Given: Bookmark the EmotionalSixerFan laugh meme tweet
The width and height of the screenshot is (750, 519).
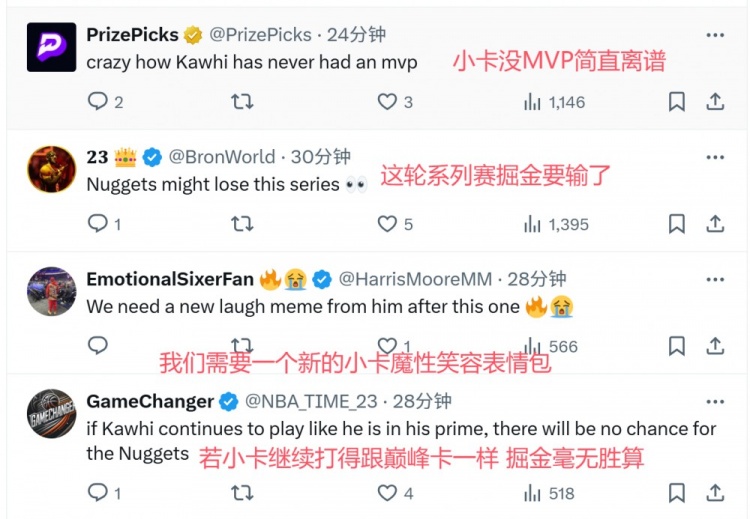Looking at the screenshot, I should [x=676, y=346].
